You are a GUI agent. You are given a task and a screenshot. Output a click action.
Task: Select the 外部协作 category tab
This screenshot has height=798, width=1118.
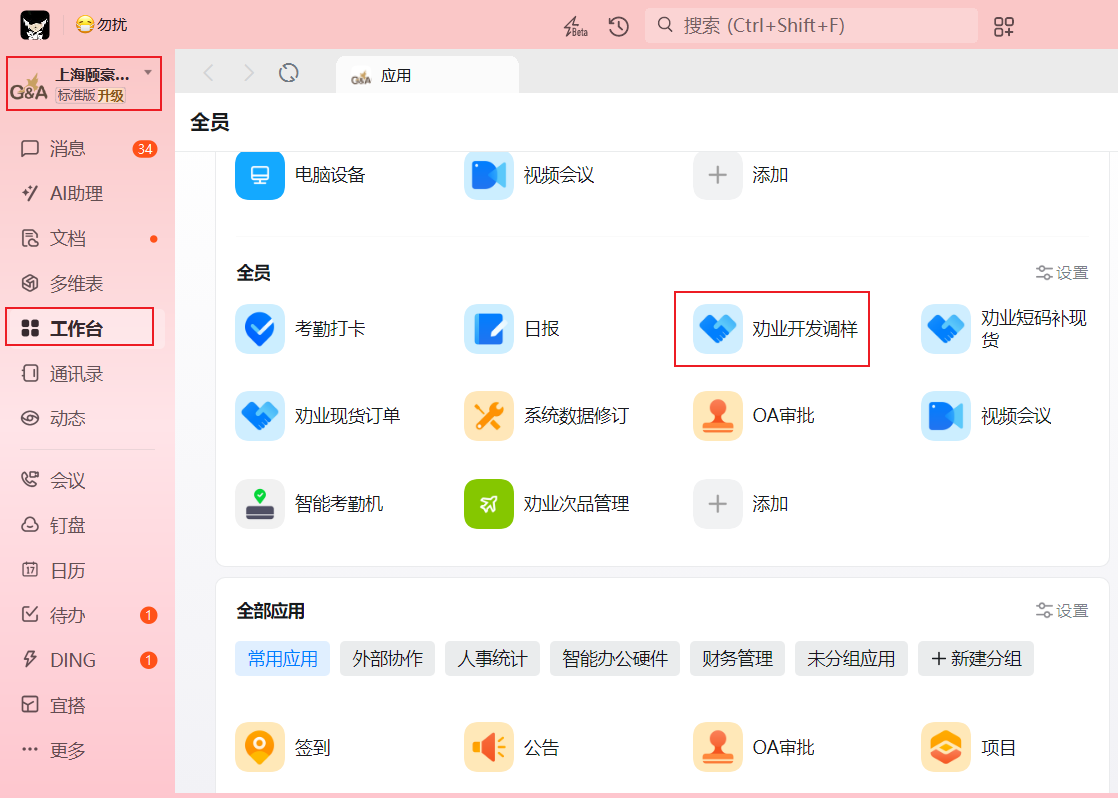pyautogui.click(x=388, y=659)
